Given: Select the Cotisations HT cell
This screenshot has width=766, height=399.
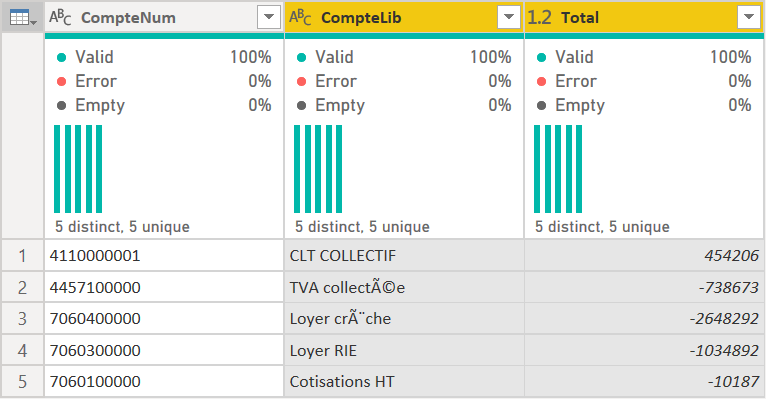Looking at the screenshot, I should [404, 381].
